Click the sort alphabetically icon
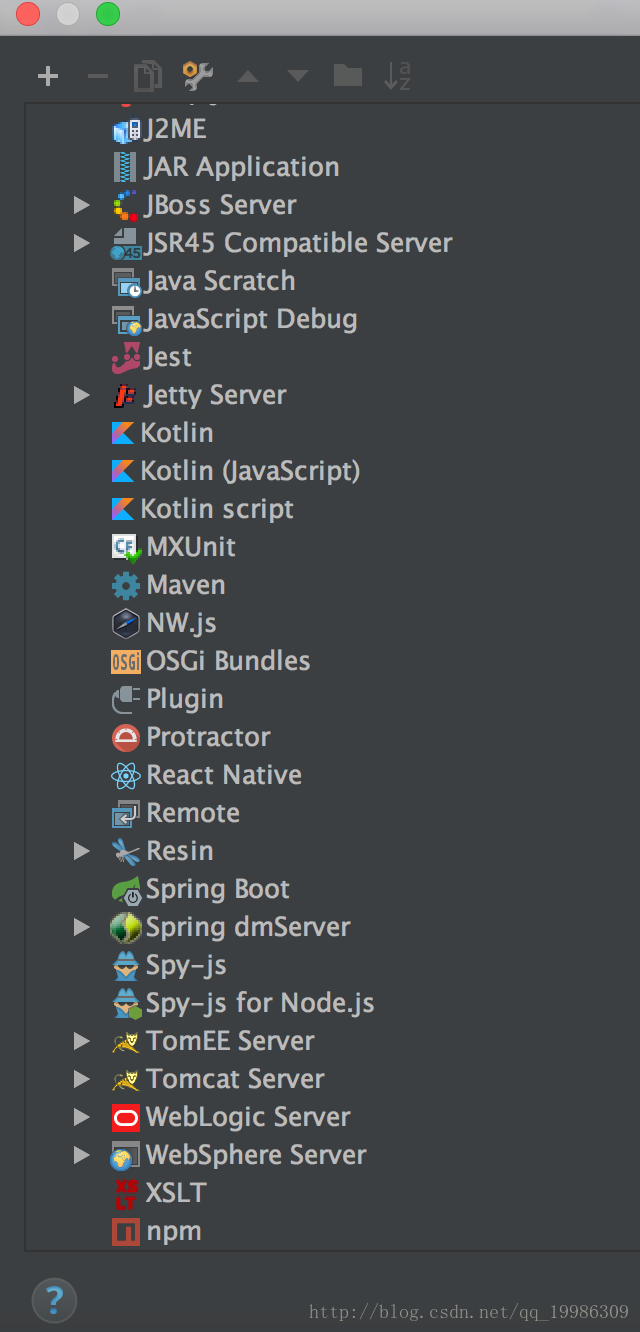Image resolution: width=640 pixels, height=1332 pixels. point(397,76)
